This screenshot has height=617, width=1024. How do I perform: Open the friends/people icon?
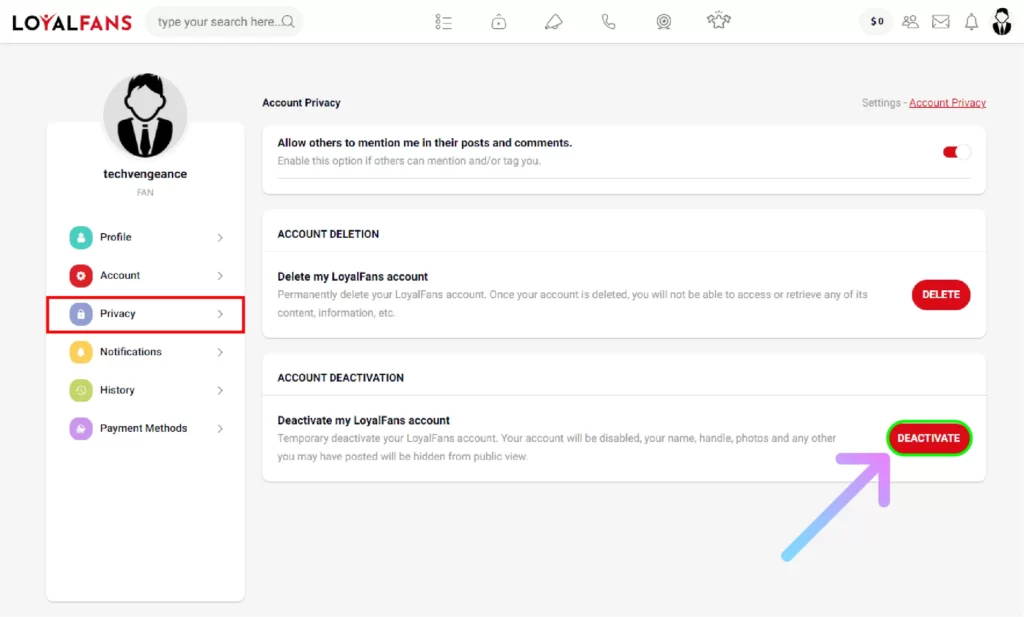click(x=910, y=22)
